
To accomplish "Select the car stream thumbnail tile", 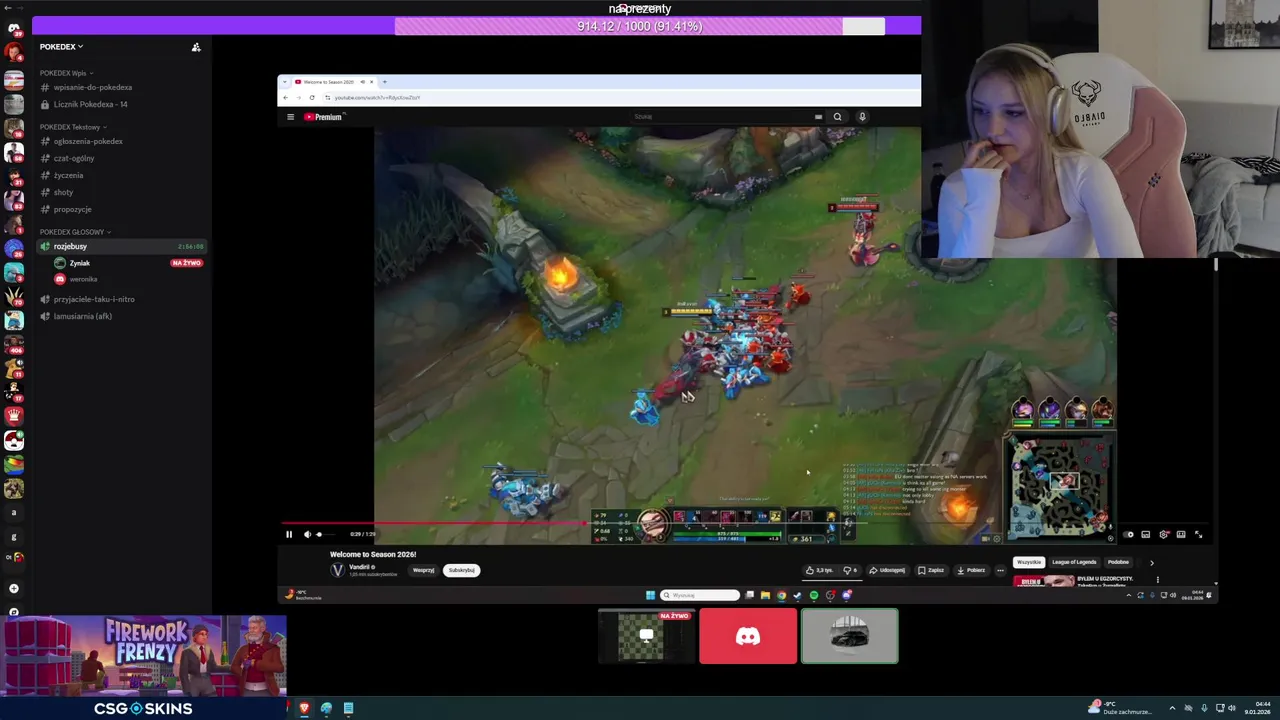I will 850,636.
